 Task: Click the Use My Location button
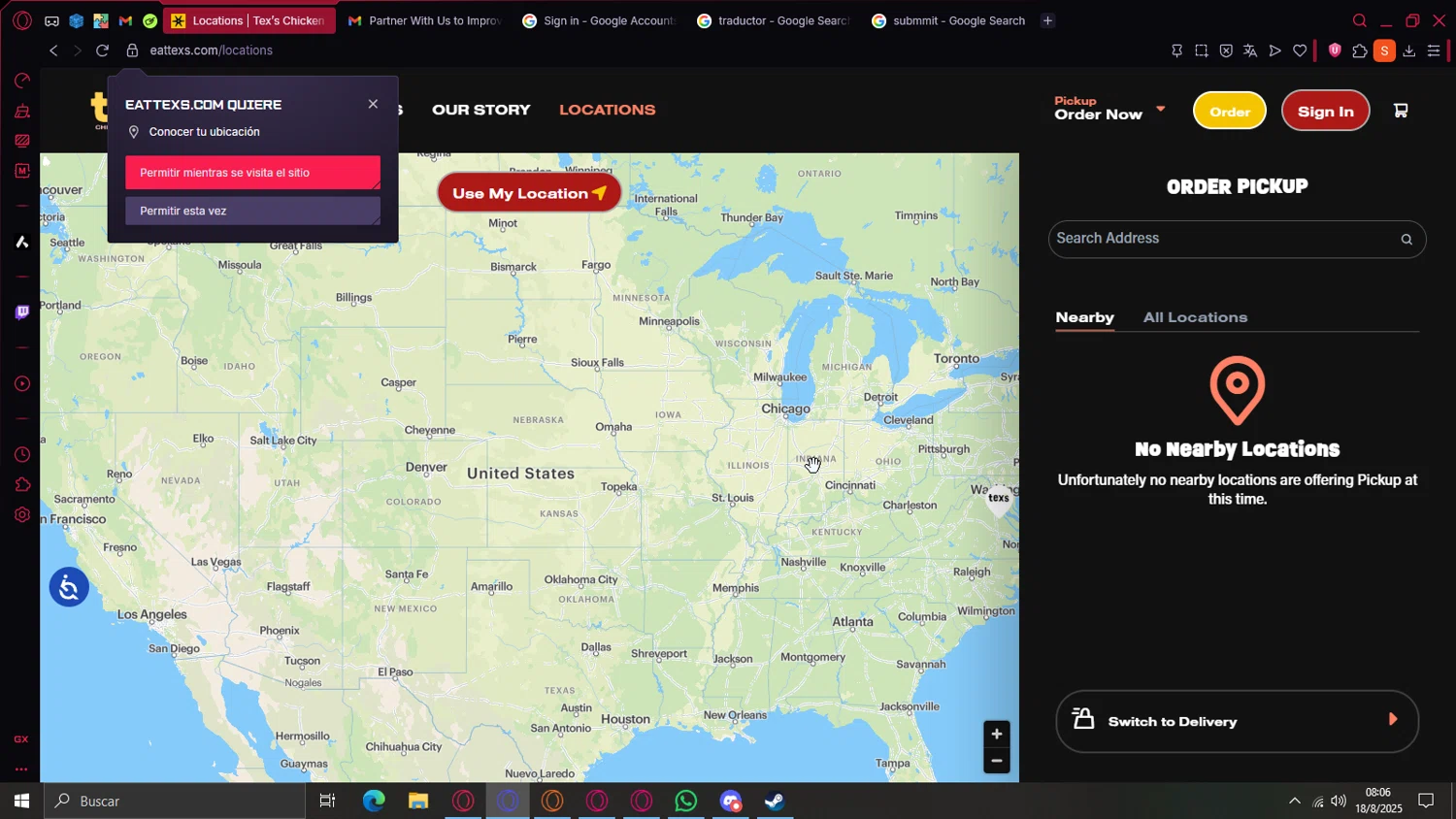[x=529, y=193]
